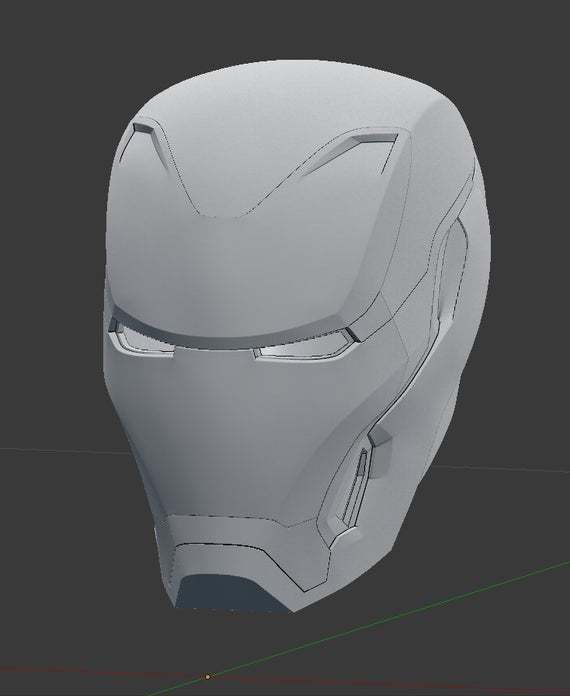Select the cheek vent slot on helmet side

(x=355, y=486)
